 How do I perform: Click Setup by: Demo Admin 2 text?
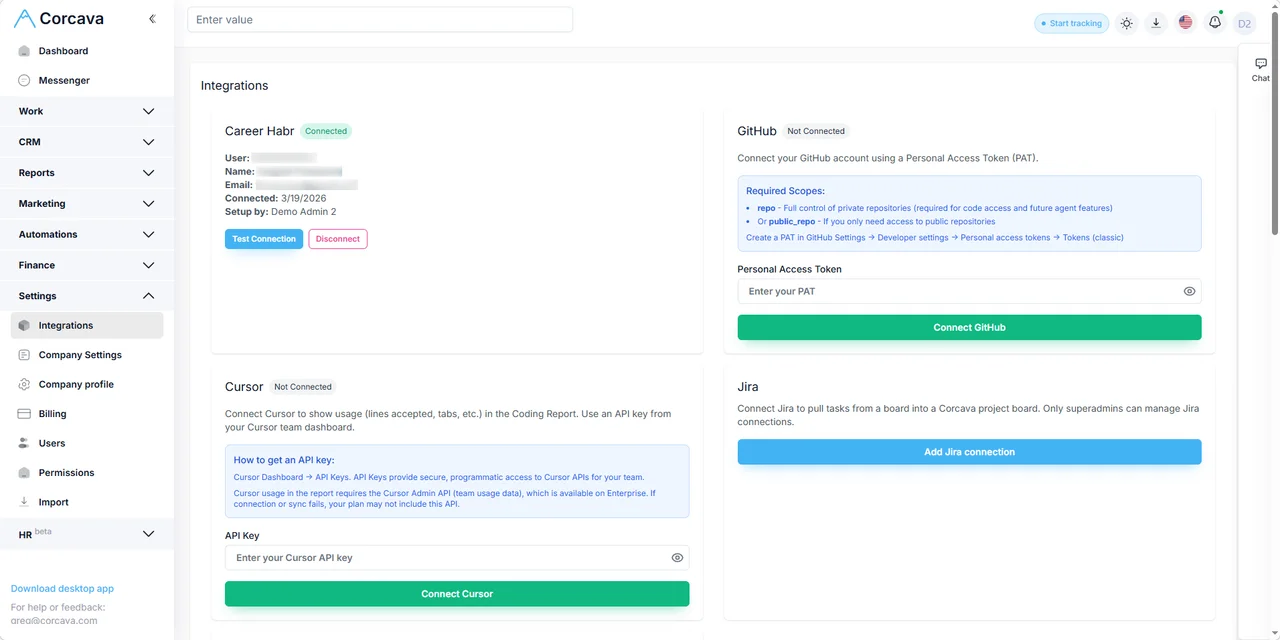coord(281,212)
